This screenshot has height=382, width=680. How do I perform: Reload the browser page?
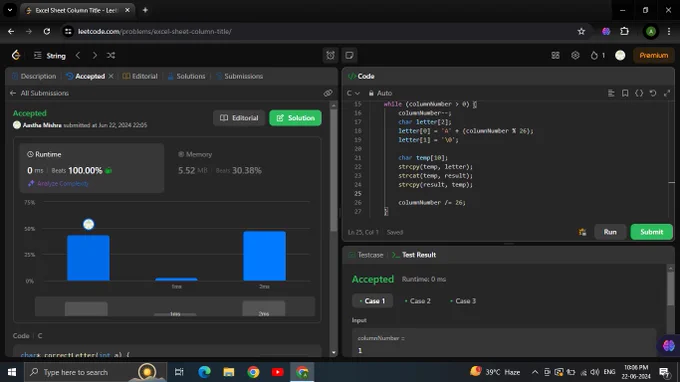coord(47,31)
